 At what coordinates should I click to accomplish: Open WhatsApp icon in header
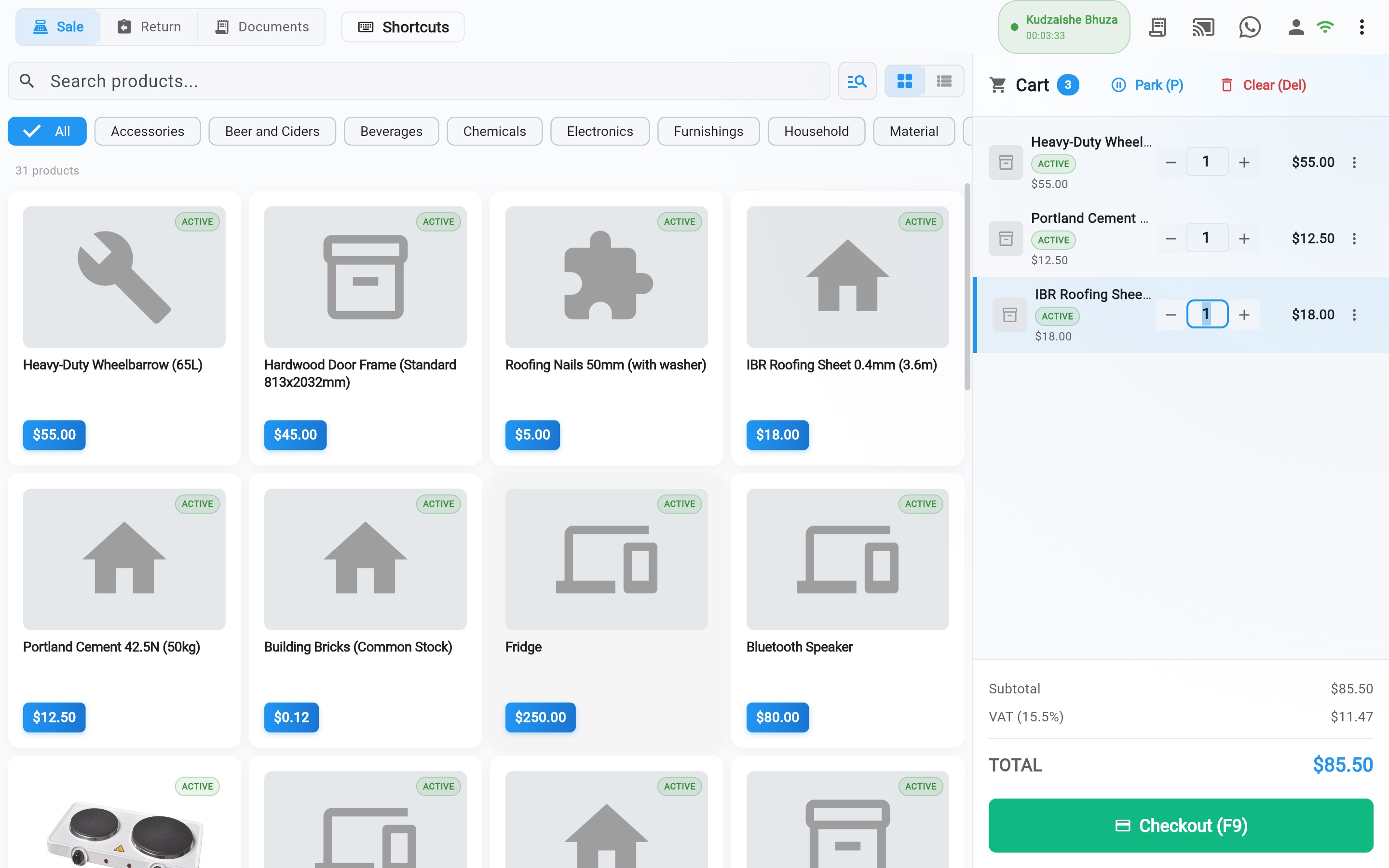(x=1250, y=27)
